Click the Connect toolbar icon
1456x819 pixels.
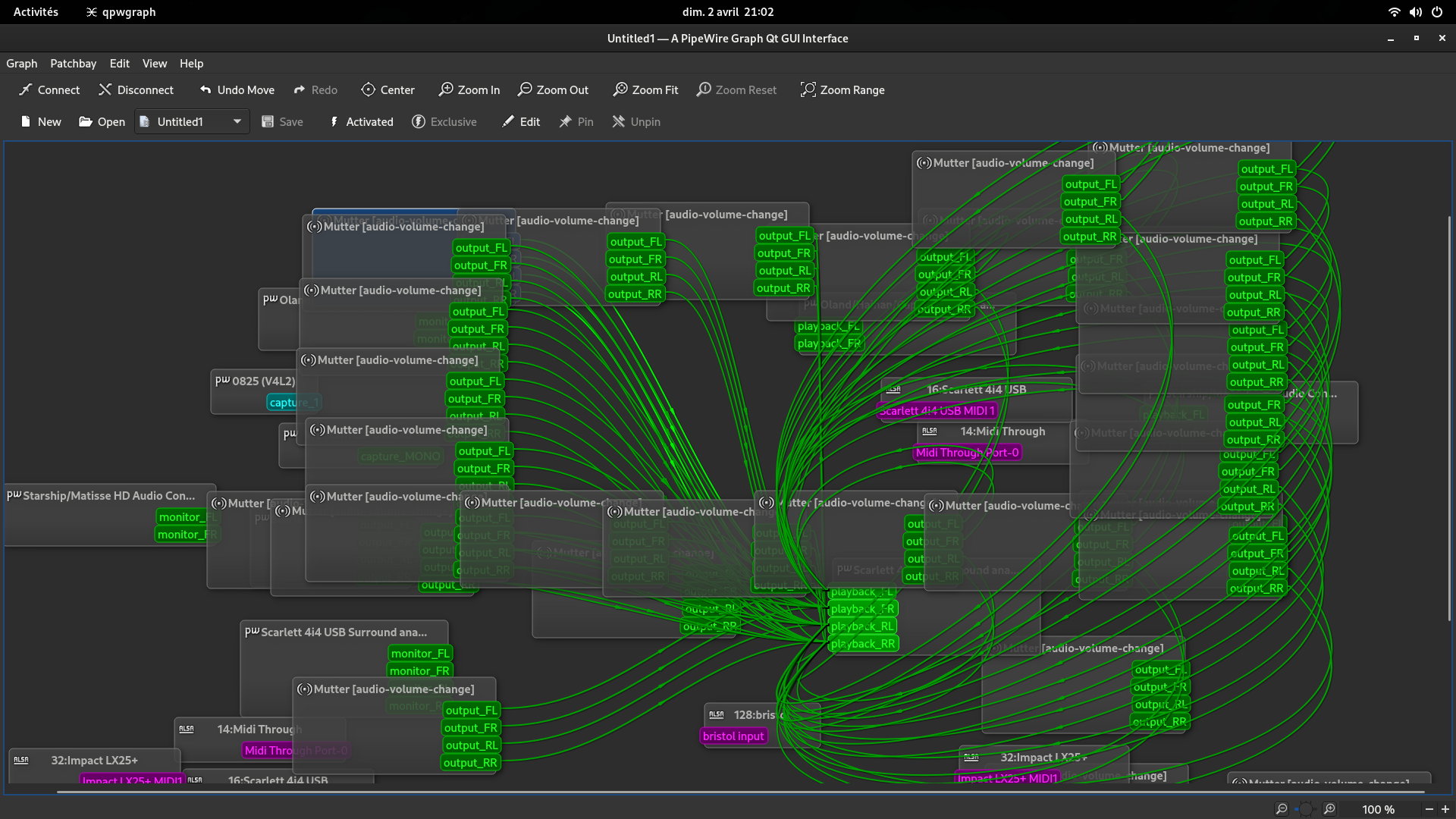[x=27, y=90]
